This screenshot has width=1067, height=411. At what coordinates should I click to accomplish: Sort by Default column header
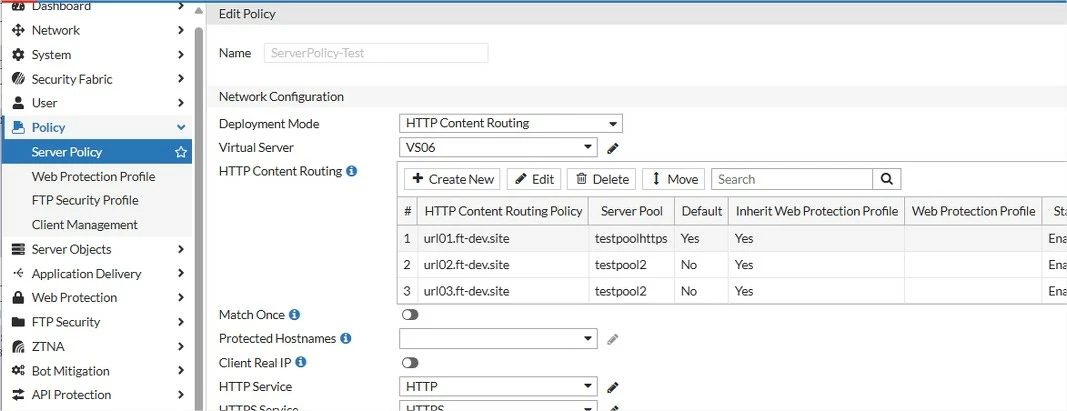(702, 212)
